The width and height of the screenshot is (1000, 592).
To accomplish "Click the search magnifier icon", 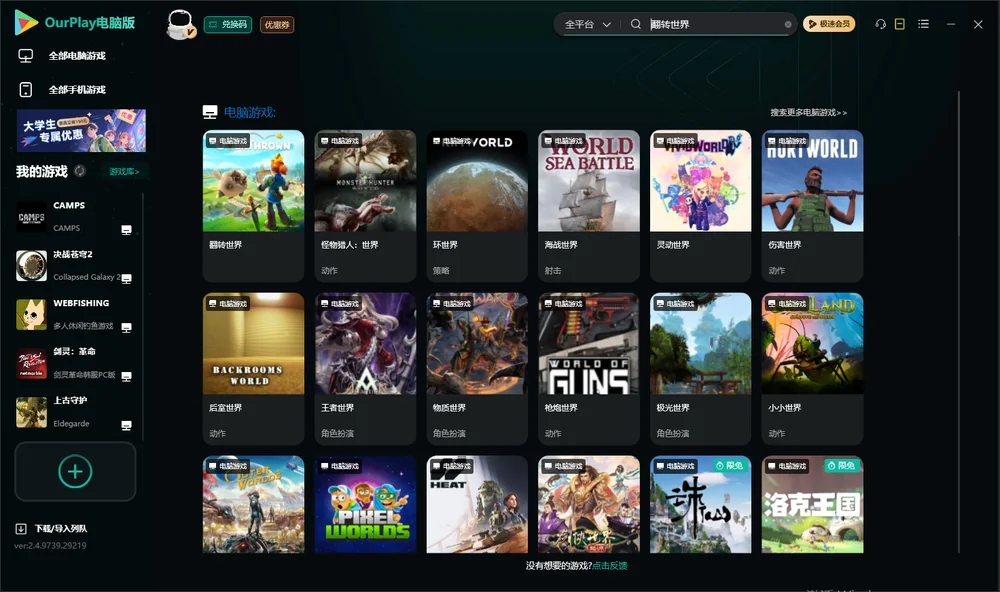I will pyautogui.click(x=636, y=24).
